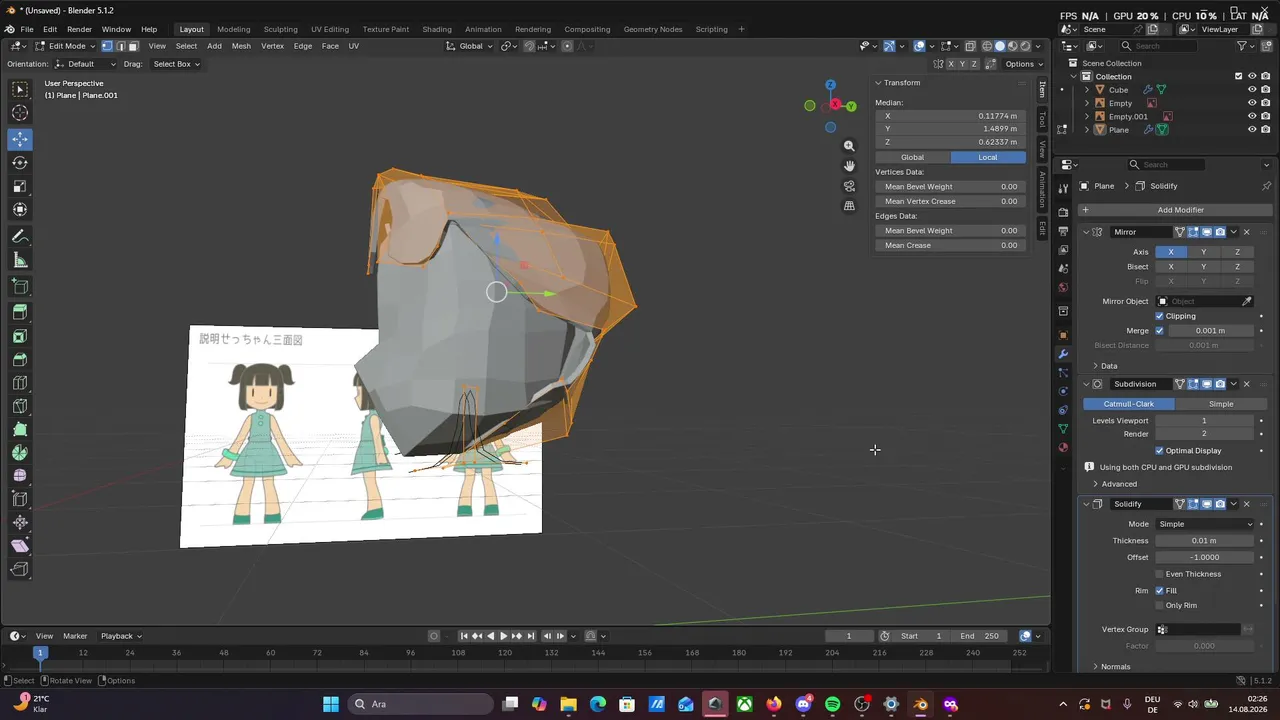Enable Only Rim checkbox

click(x=1159, y=605)
